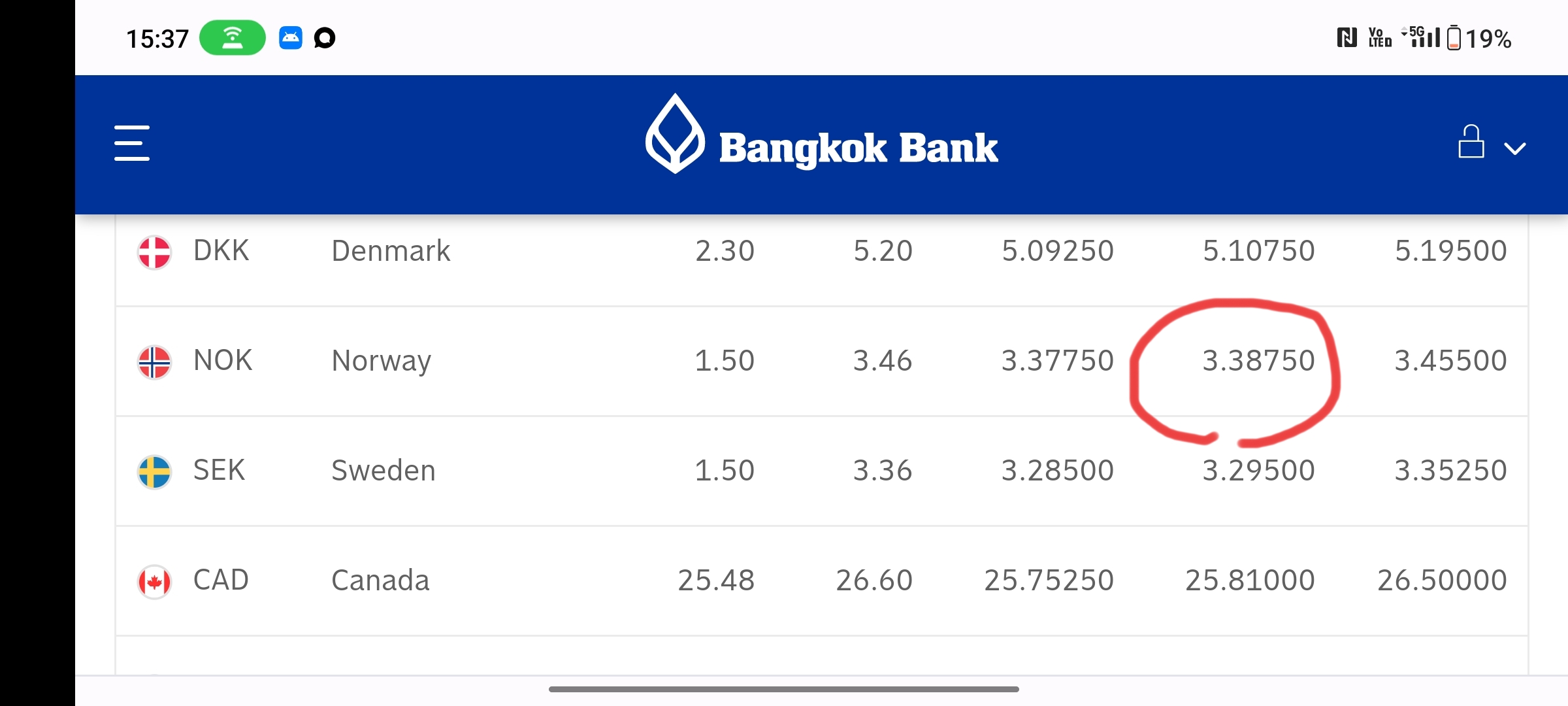Tap the Sweden flag icon

tap(154, 471)
